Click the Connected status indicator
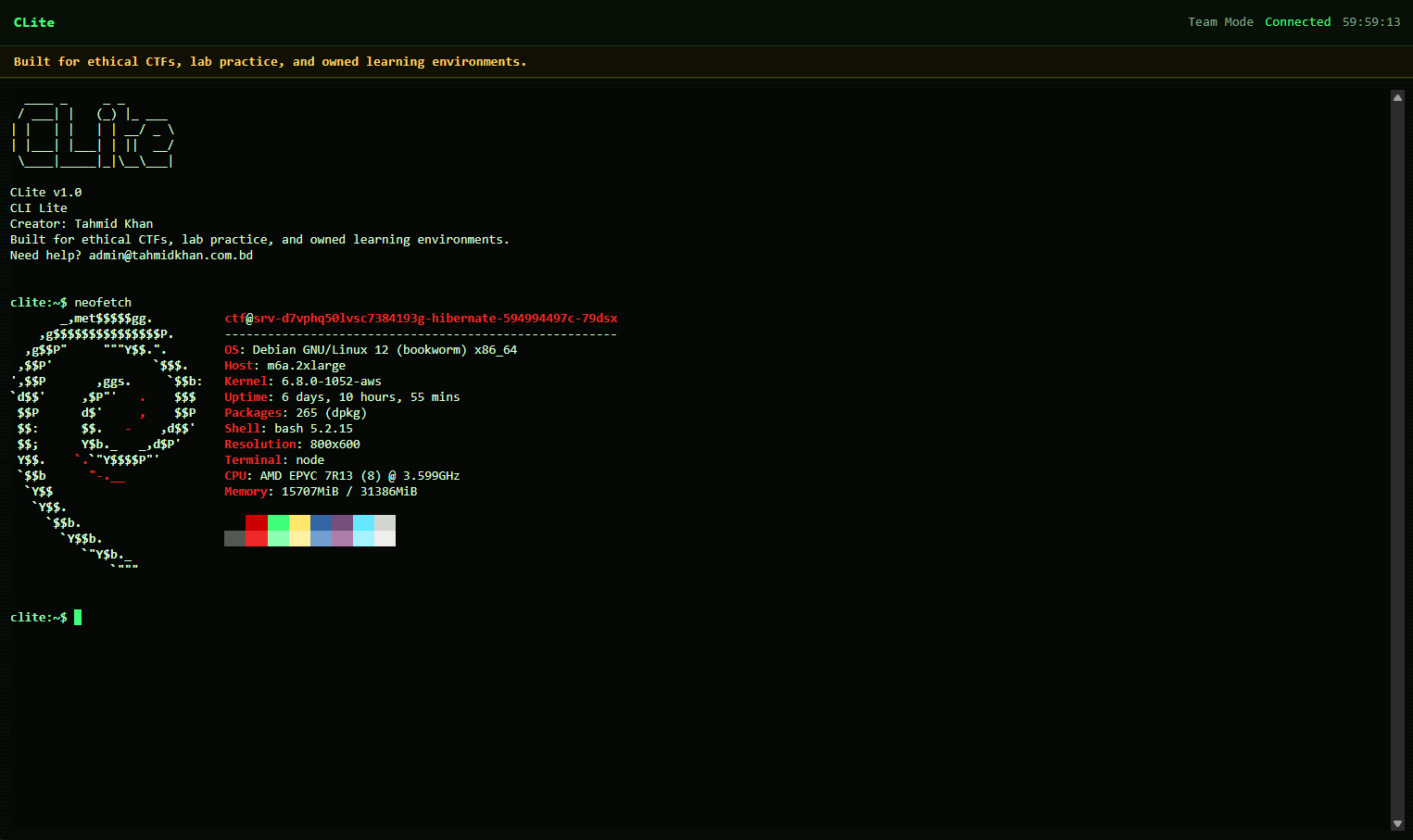 [1297, 22]
